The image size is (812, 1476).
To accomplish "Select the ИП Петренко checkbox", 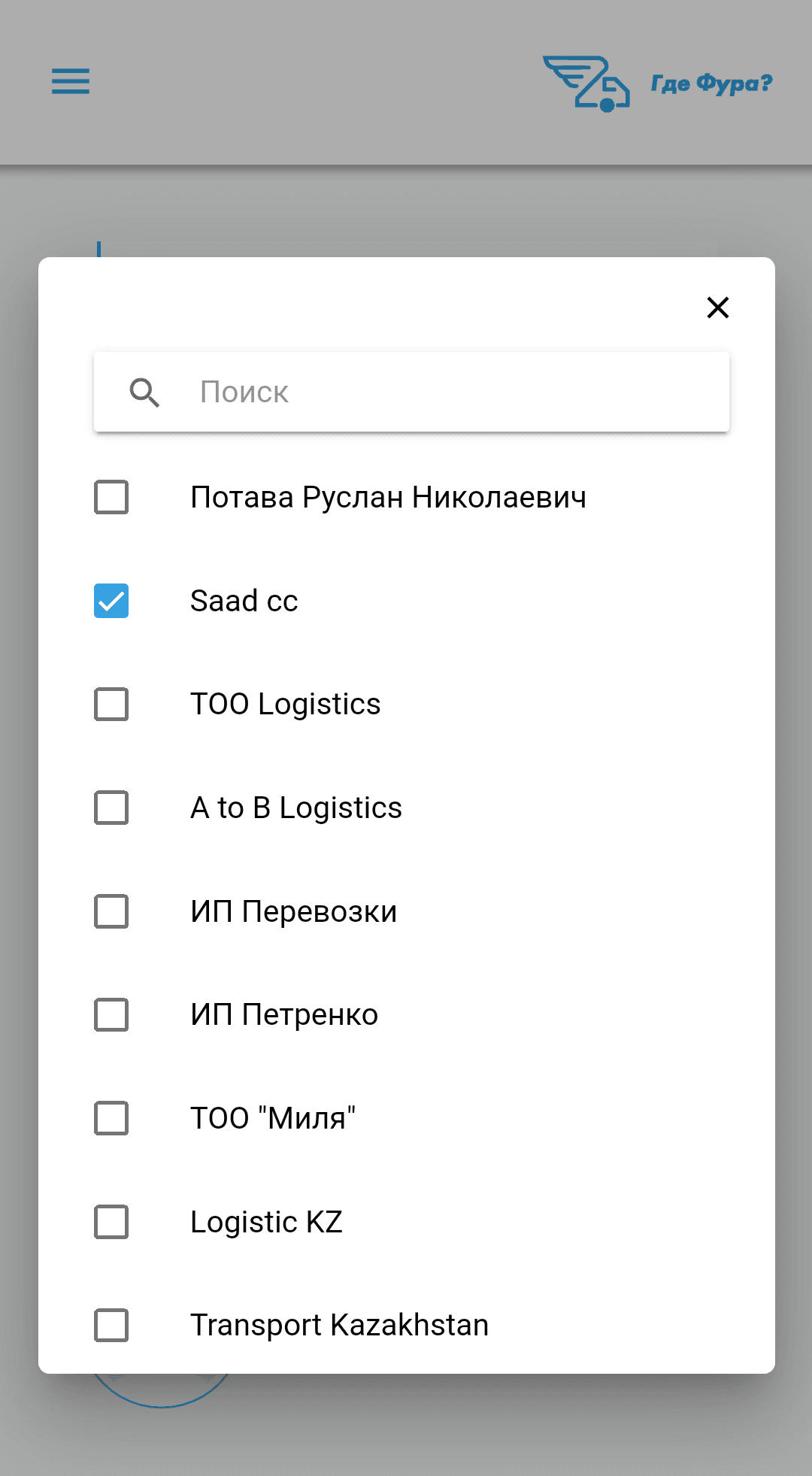I will [111, 1015].
